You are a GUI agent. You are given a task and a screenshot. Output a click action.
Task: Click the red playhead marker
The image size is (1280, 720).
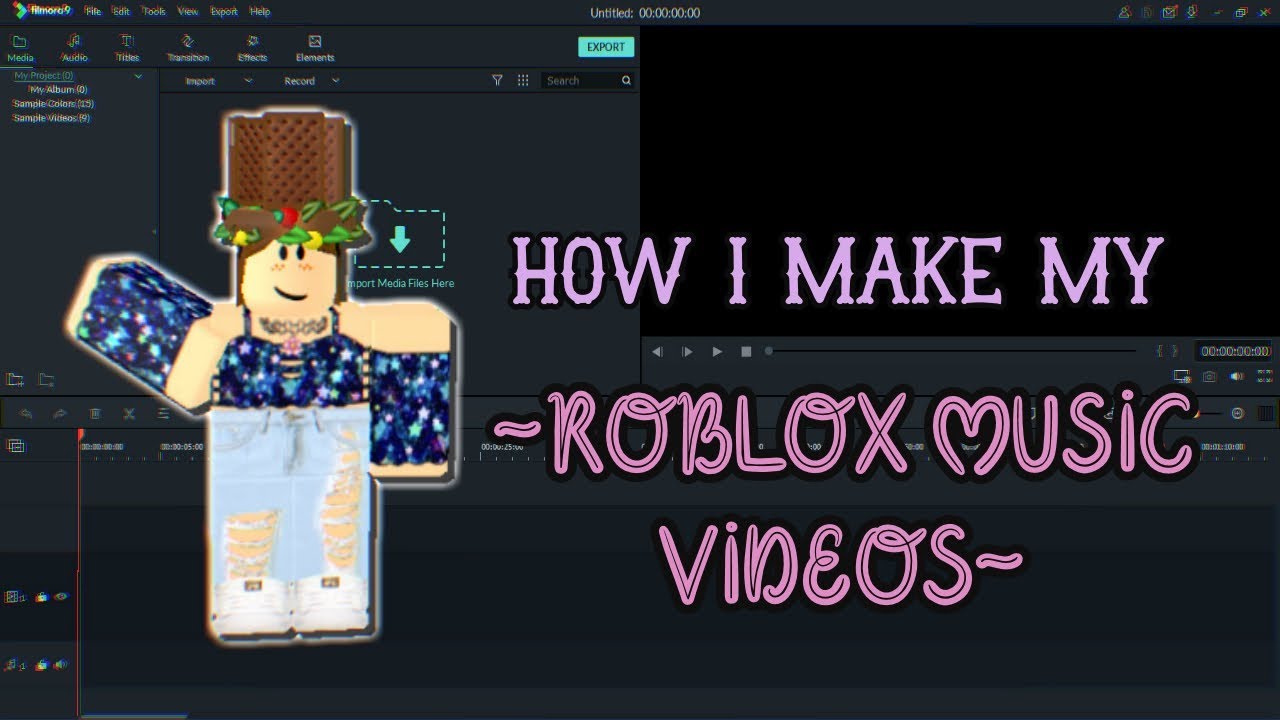coord(80,436)
